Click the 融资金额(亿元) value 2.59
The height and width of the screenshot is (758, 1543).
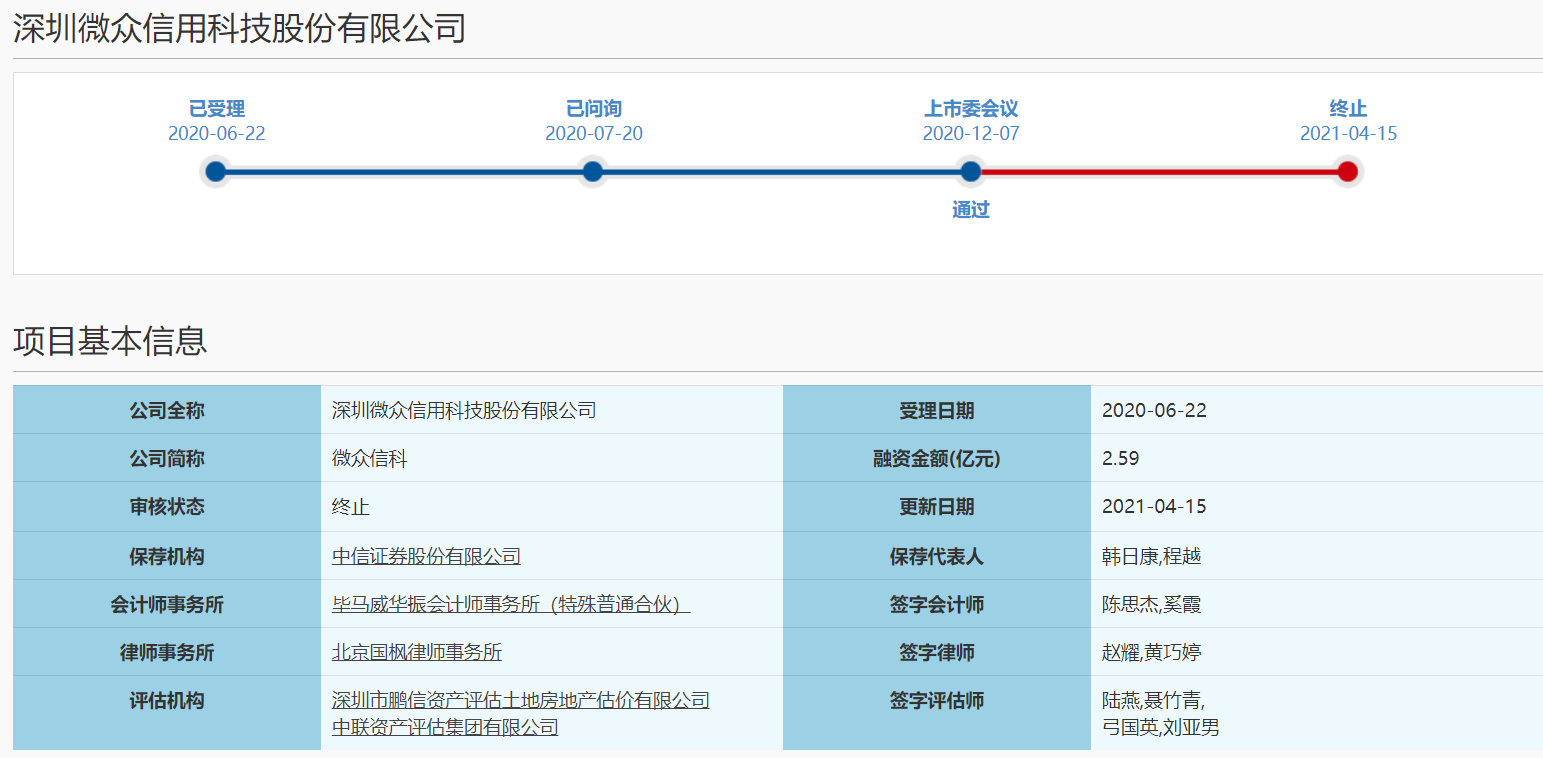point(1120,459)
